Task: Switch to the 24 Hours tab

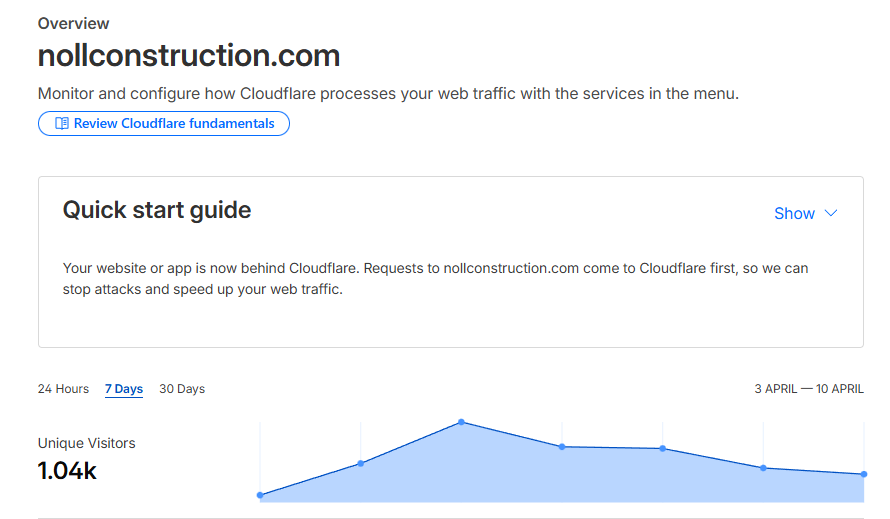Action: pos(63,389)
